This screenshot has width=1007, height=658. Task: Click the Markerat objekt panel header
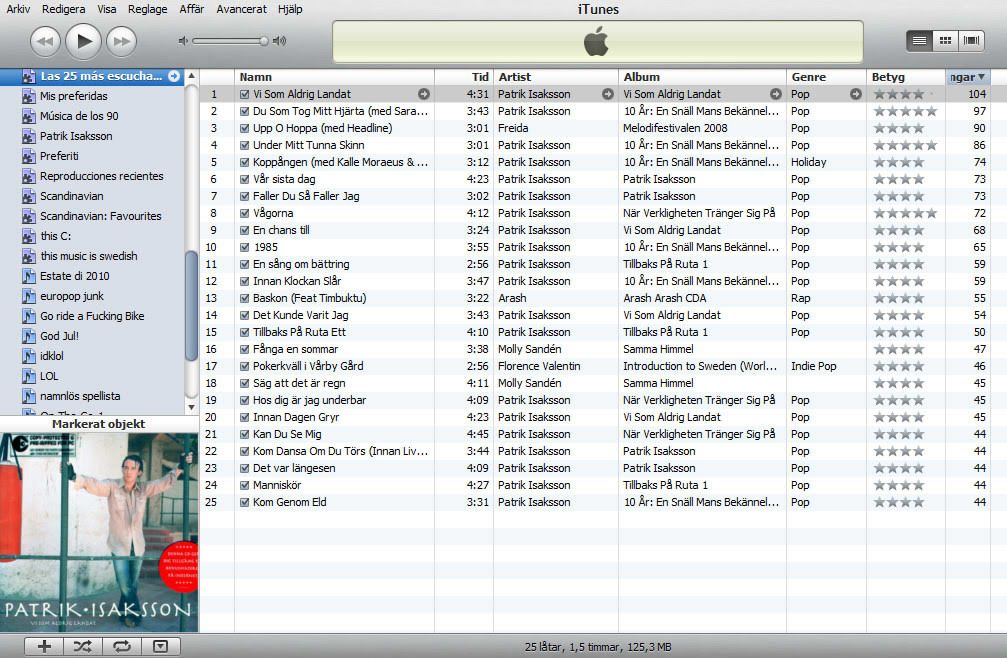click(x=99, y=424)
